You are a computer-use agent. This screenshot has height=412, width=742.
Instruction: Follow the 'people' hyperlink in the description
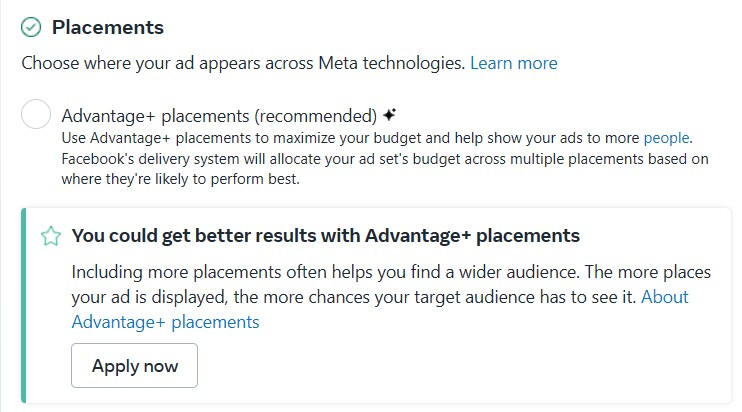click(666, 138)
